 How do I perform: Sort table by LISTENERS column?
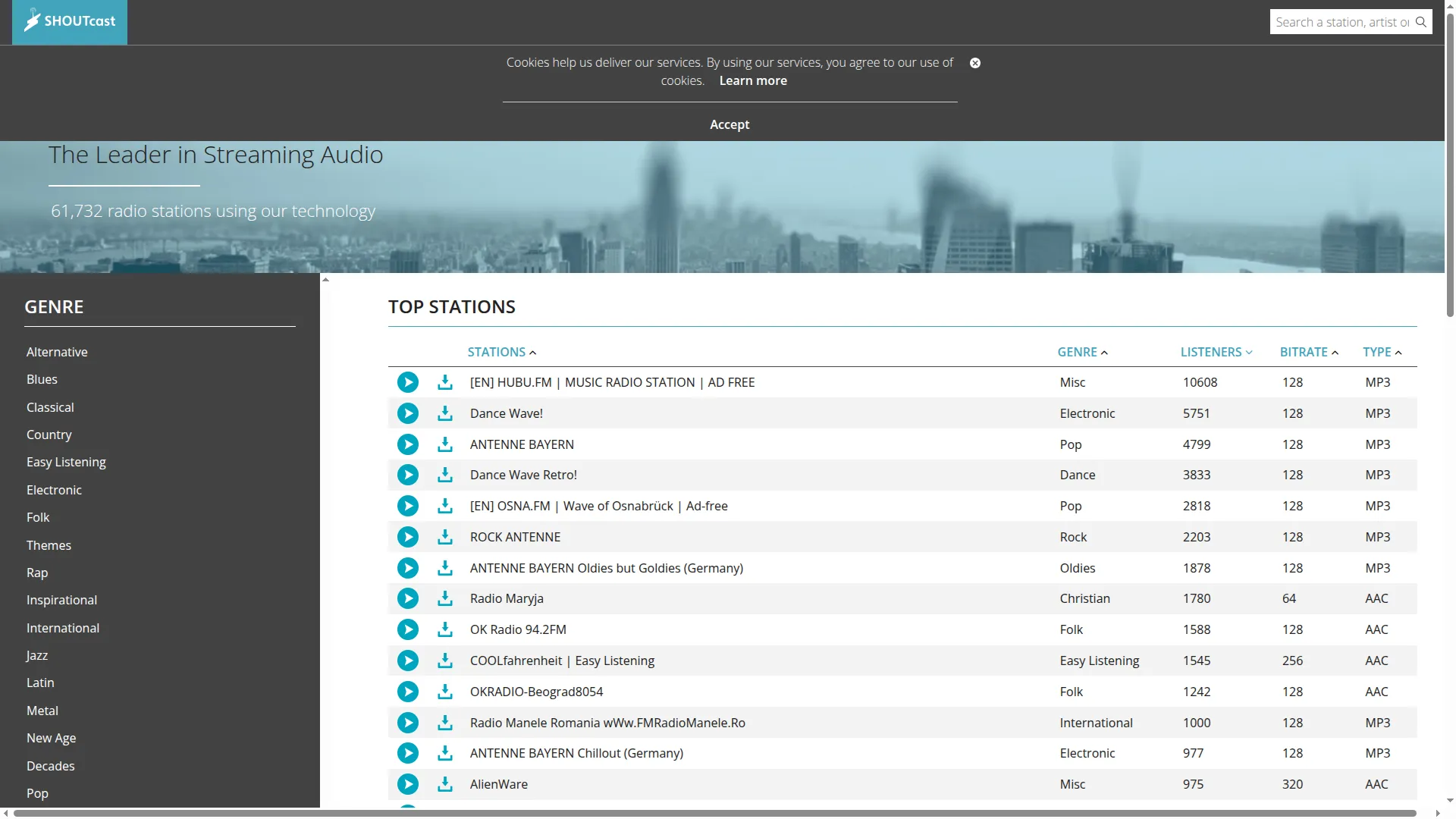tap(1216, 352)
